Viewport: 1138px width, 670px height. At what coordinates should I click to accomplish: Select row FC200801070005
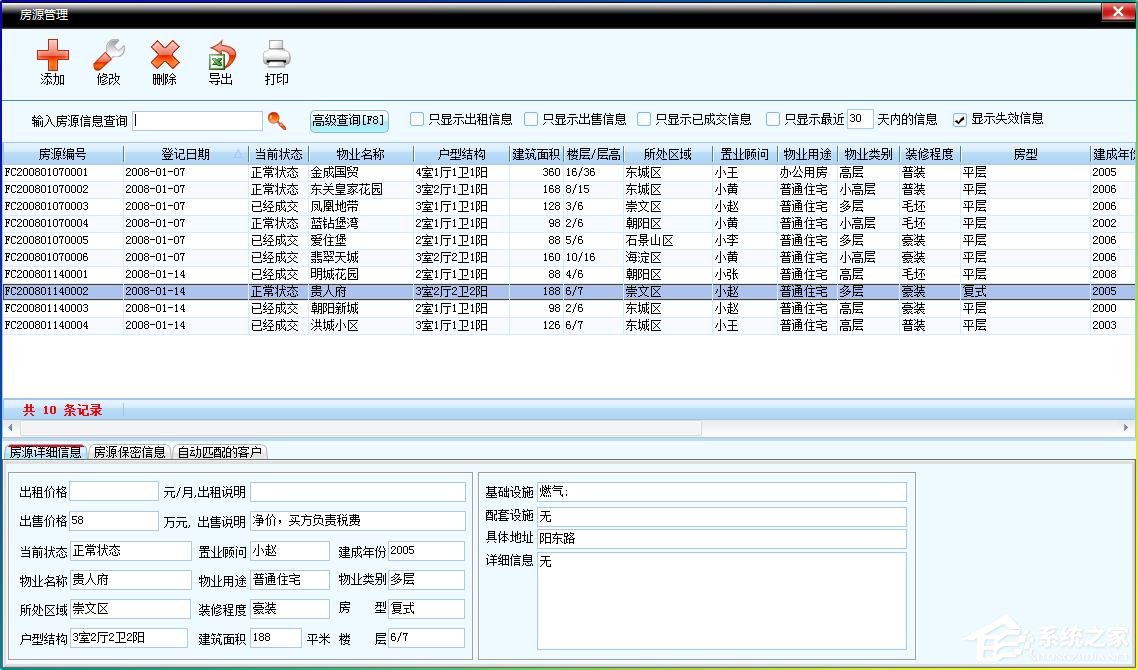[x=568, y=240]
